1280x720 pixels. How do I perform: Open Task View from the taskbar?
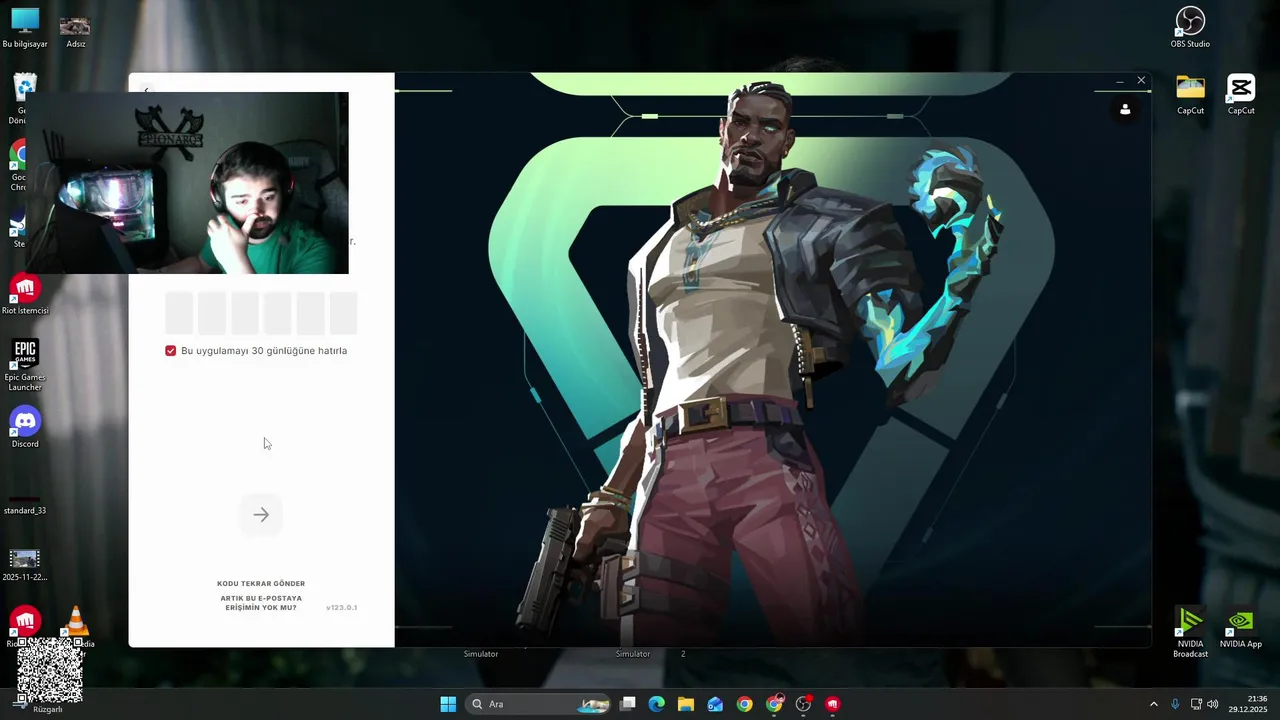click(x=628, y=704)
